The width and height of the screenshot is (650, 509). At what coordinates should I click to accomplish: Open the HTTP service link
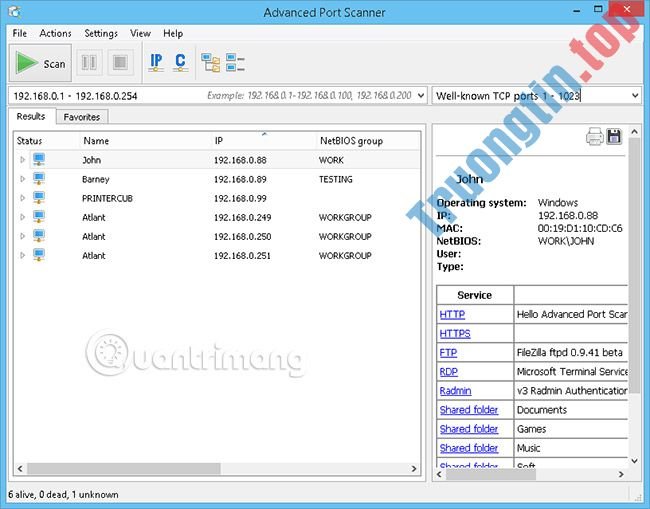pos(452,314)
